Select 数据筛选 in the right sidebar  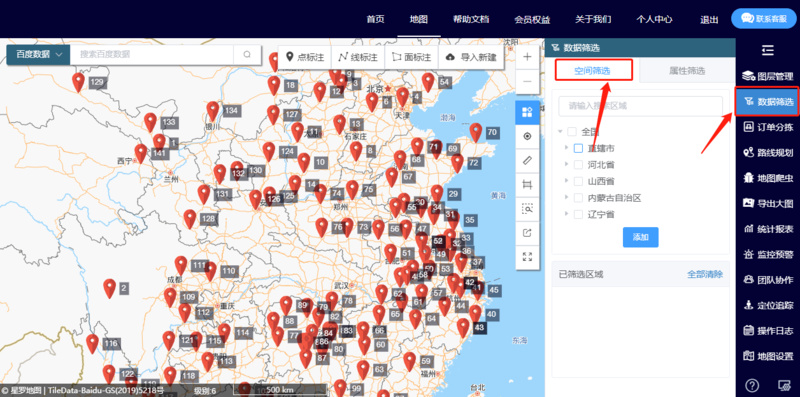tap(767, 102)
